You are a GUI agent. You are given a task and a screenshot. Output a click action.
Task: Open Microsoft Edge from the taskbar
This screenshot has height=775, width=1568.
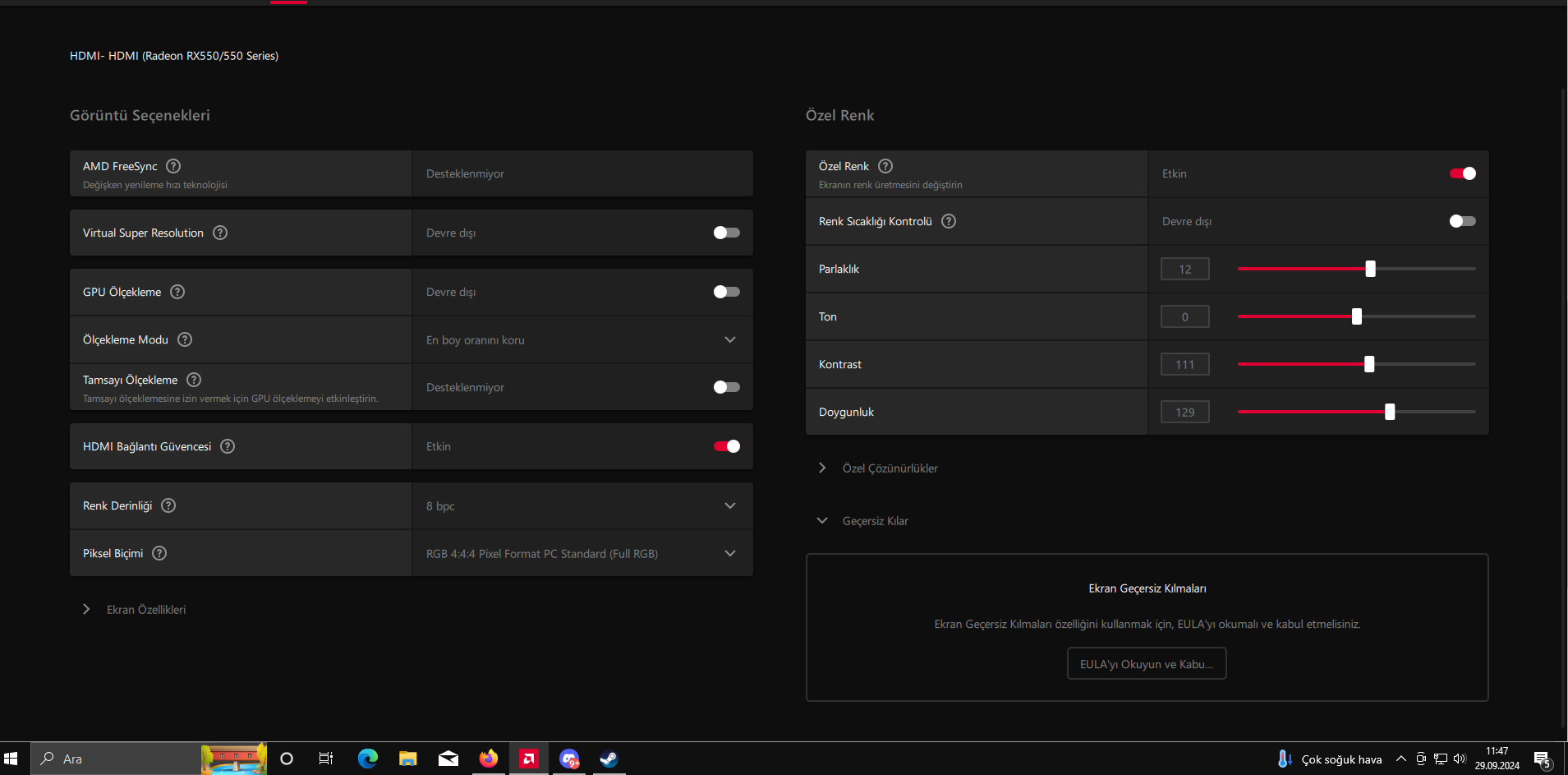(367, 759)
